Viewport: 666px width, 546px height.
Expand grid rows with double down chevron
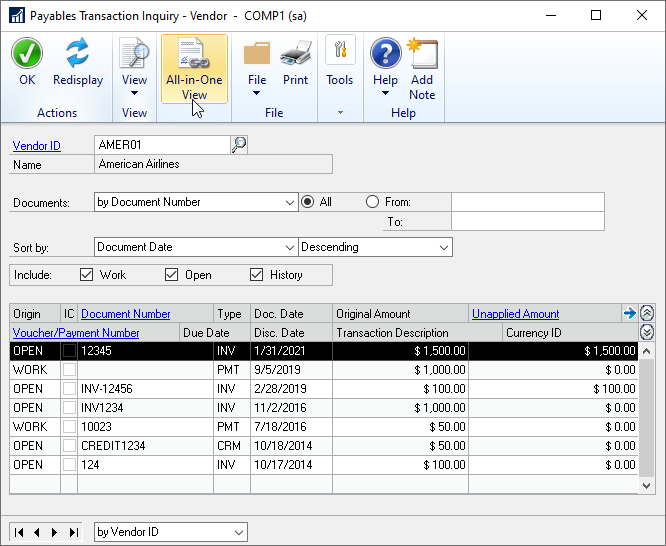click(x=647, y=332)
